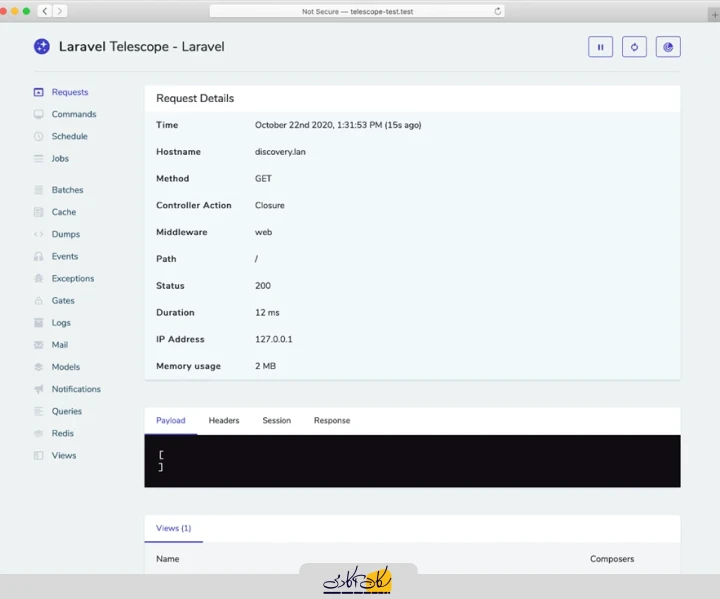Image resolution: width=720 pixels, height=599 pixels.
Task: Switch to the Session tab
Action: [x=276, y=420]
